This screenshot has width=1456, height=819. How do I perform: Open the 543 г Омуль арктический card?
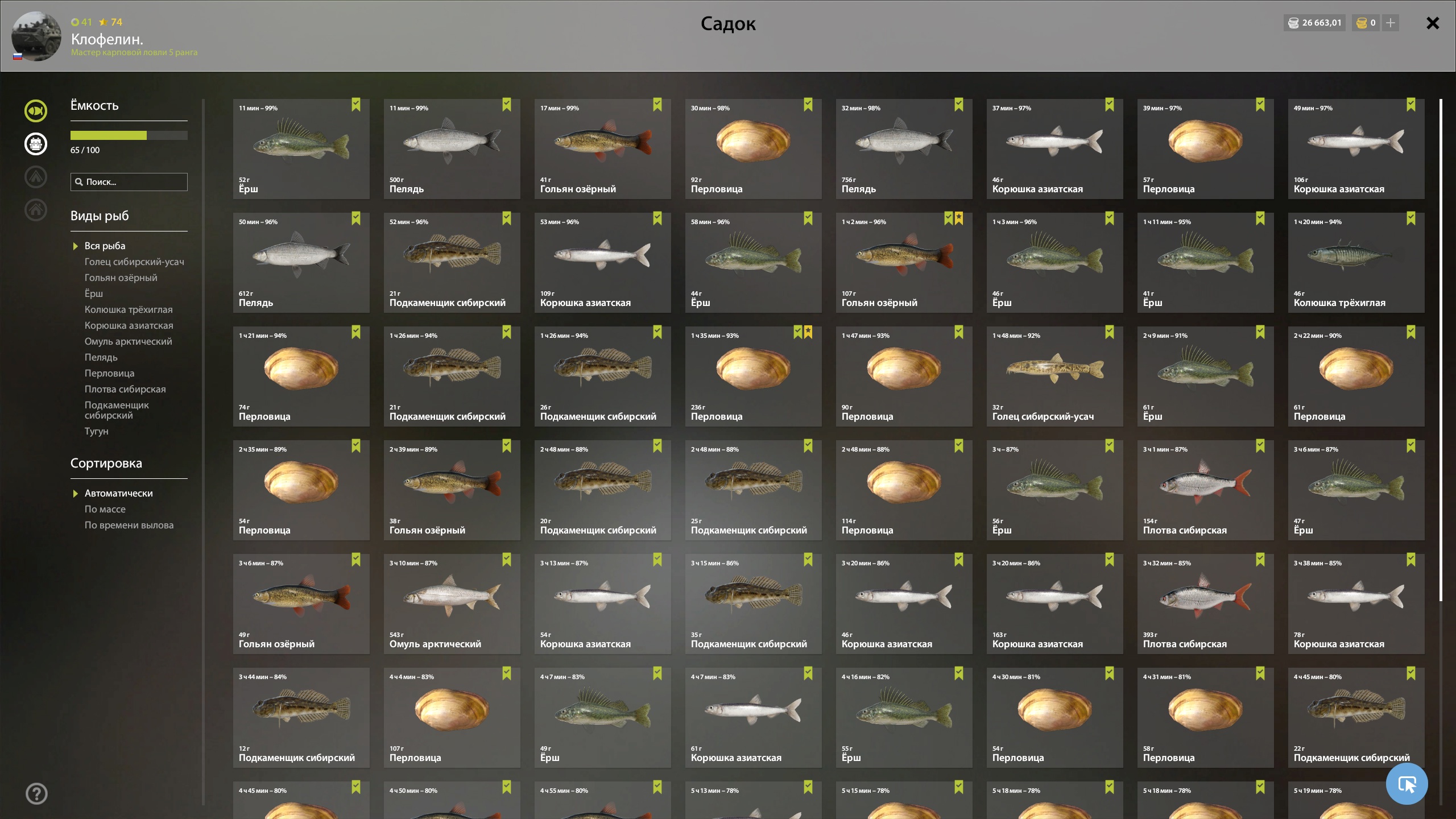[x=452, y=604]
